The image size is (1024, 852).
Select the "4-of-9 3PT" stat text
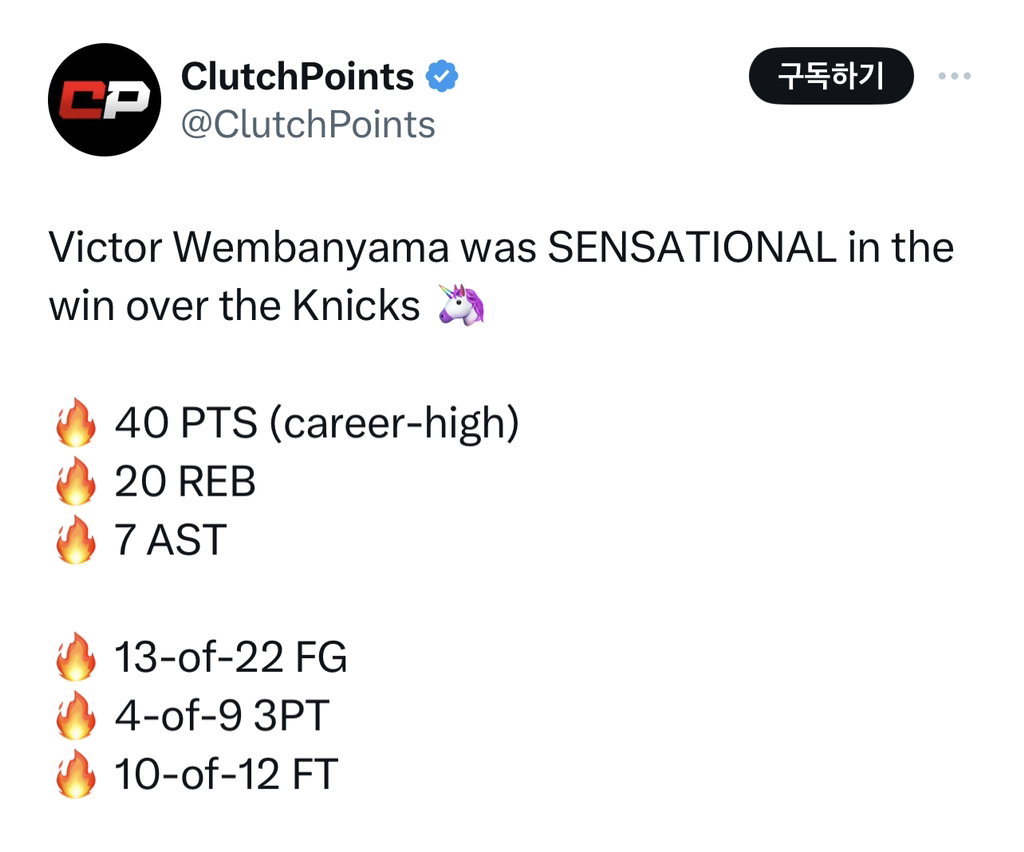click(x=222, y=716)
